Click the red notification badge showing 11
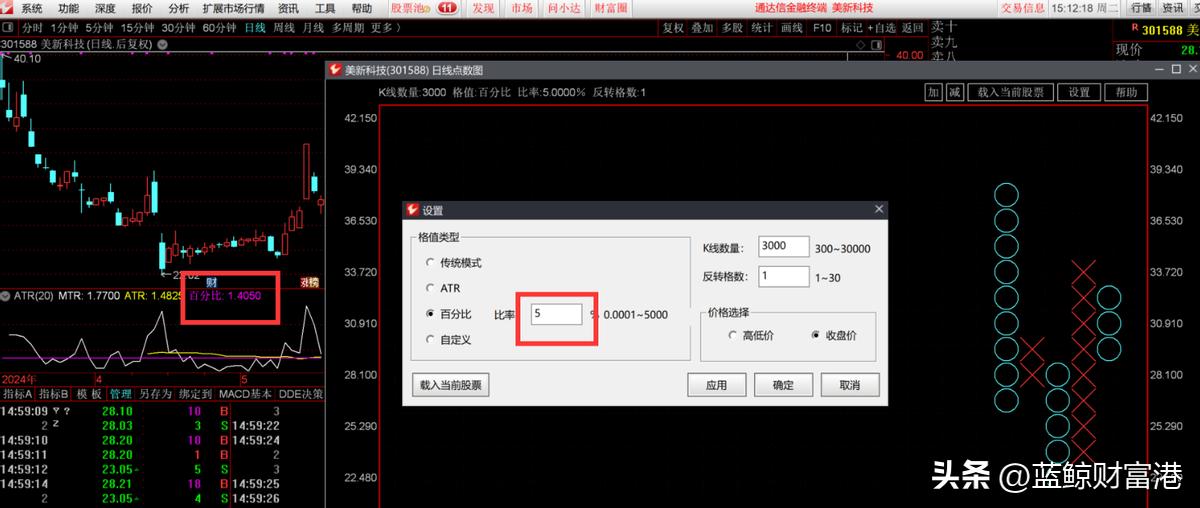The image size is (1200, 508). click(x=446, y=8)
